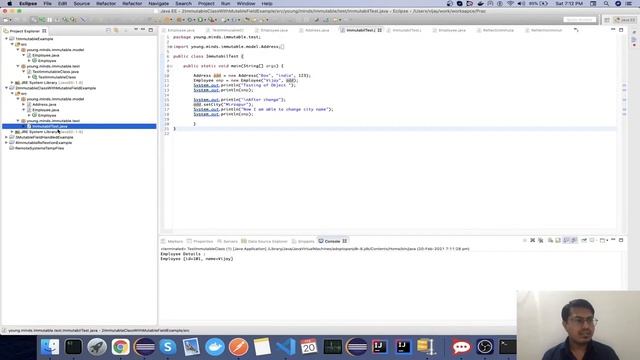Expand the 3MutableFieldHandledExample project
This screenshot has height=360, width=640.
point(7,137)
